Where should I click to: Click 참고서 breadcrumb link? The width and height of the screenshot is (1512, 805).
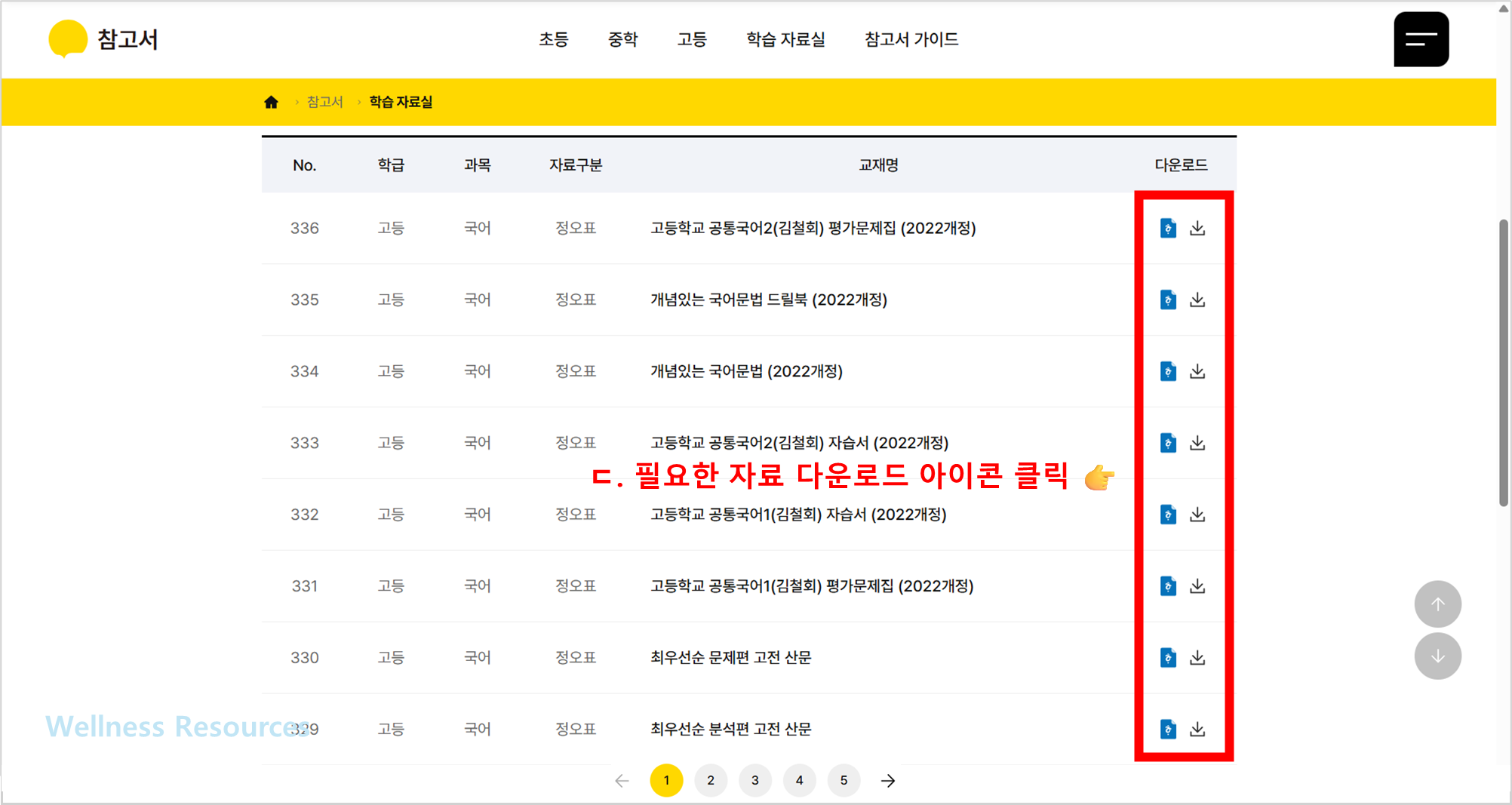point(325,102)
